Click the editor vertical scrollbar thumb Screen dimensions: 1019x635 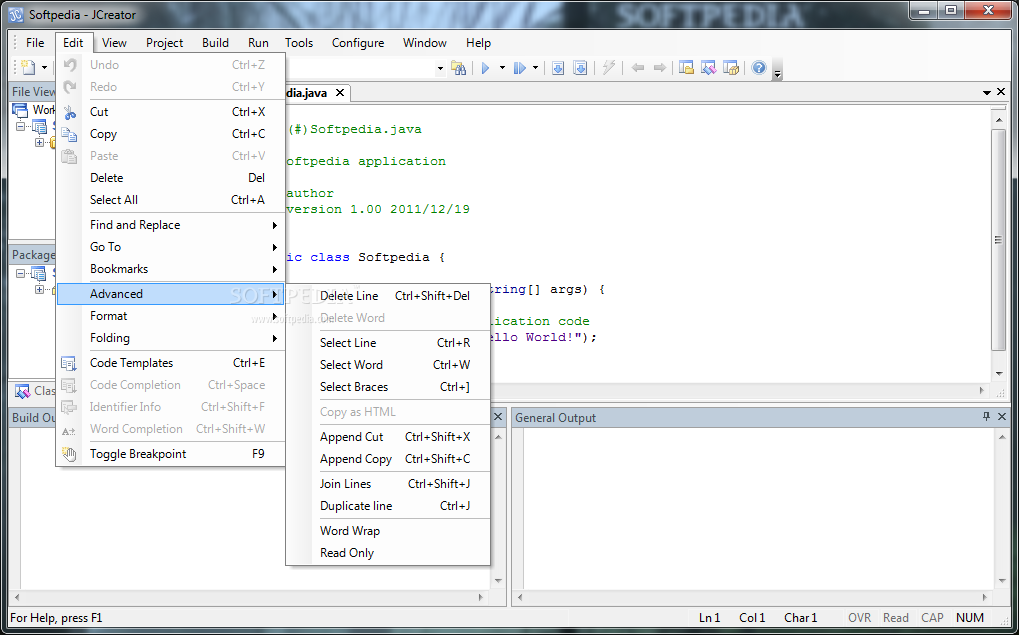pyautogui.click(x=999, y=240)
